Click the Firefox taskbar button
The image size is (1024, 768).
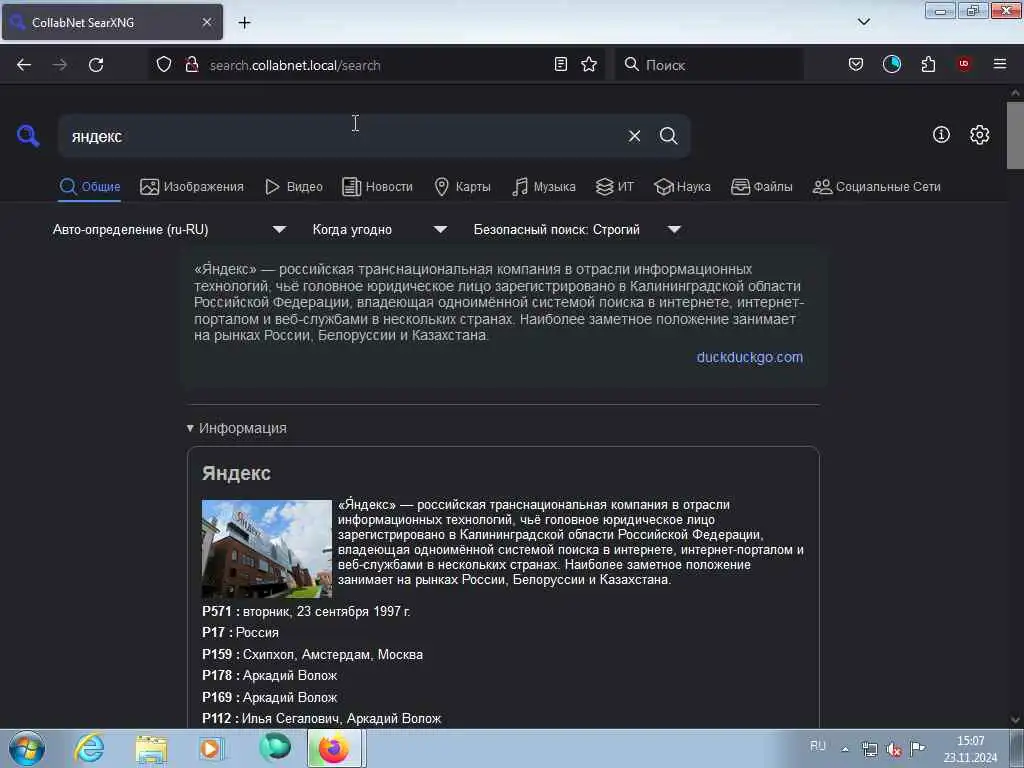click(334, 748)
